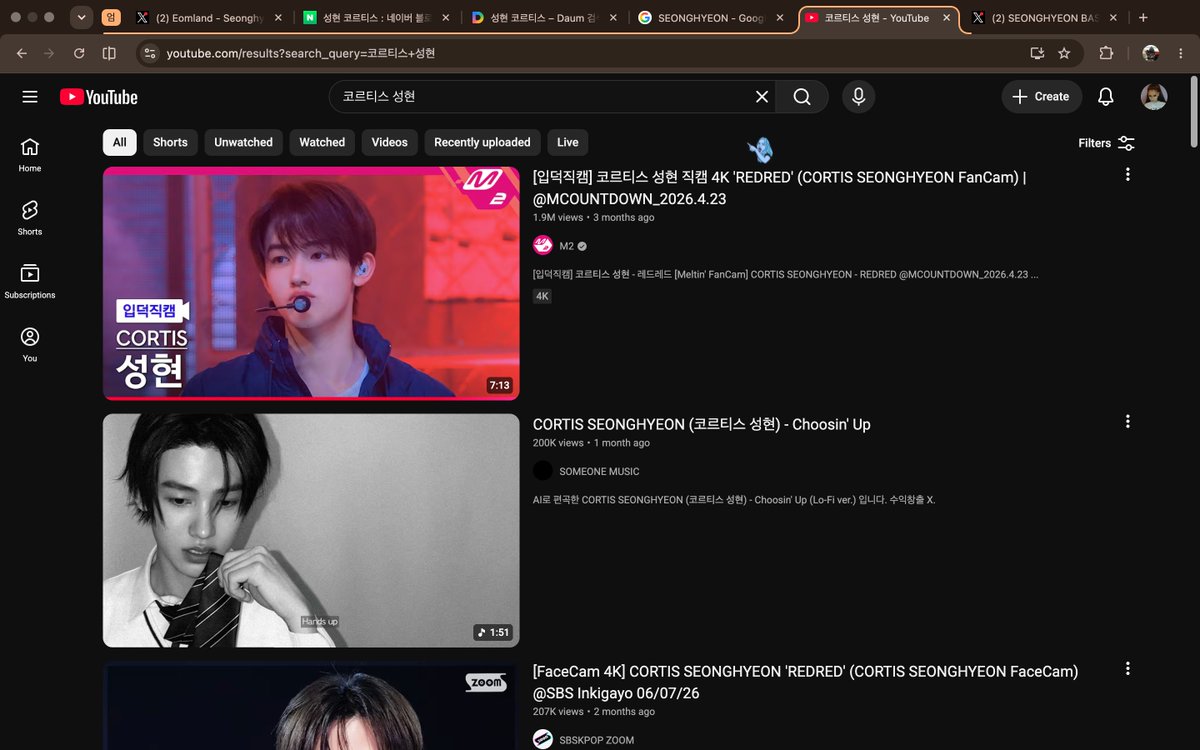The image size is (1200, 750).
Task: Open the Choosin' Up video title
Action: click(702, 424)
